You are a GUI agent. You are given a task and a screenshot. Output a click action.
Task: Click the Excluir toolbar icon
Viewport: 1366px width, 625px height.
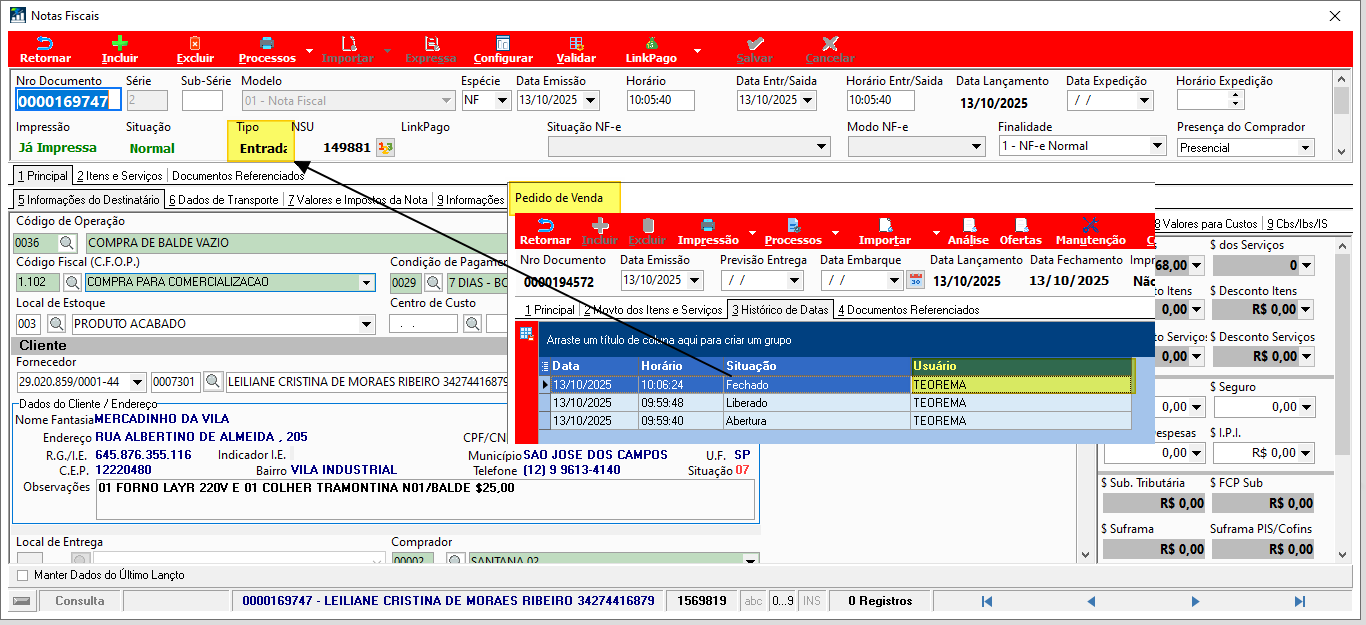tap(195, 44)
